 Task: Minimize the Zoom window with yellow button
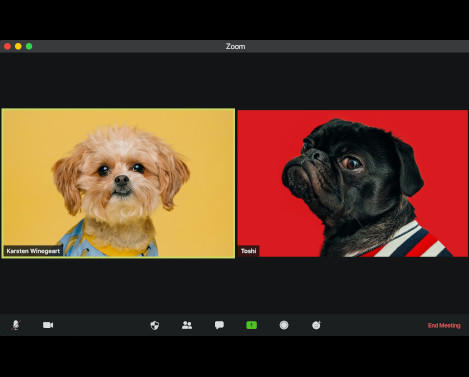click(x=18, y=46)
